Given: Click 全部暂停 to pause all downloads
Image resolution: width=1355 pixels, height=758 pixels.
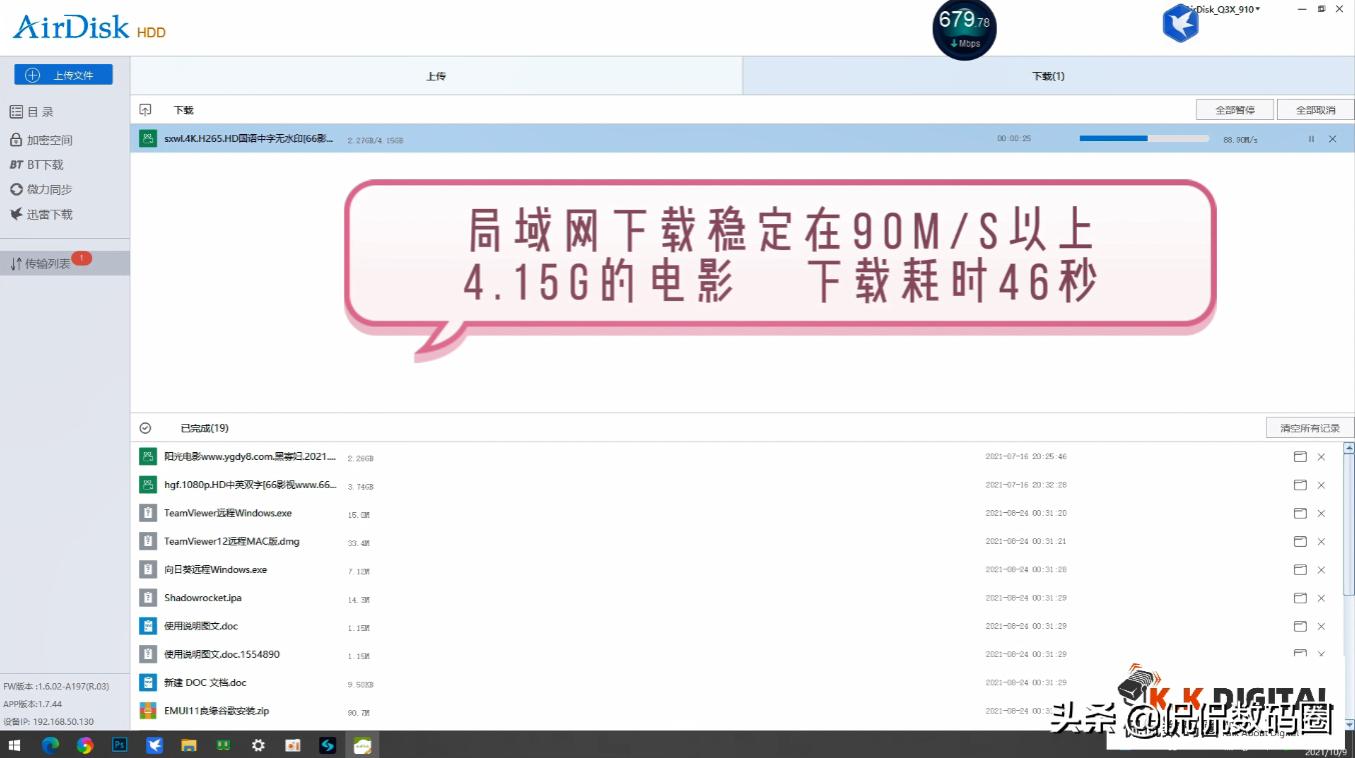Looking at the screenshot, I should 1234,109.
